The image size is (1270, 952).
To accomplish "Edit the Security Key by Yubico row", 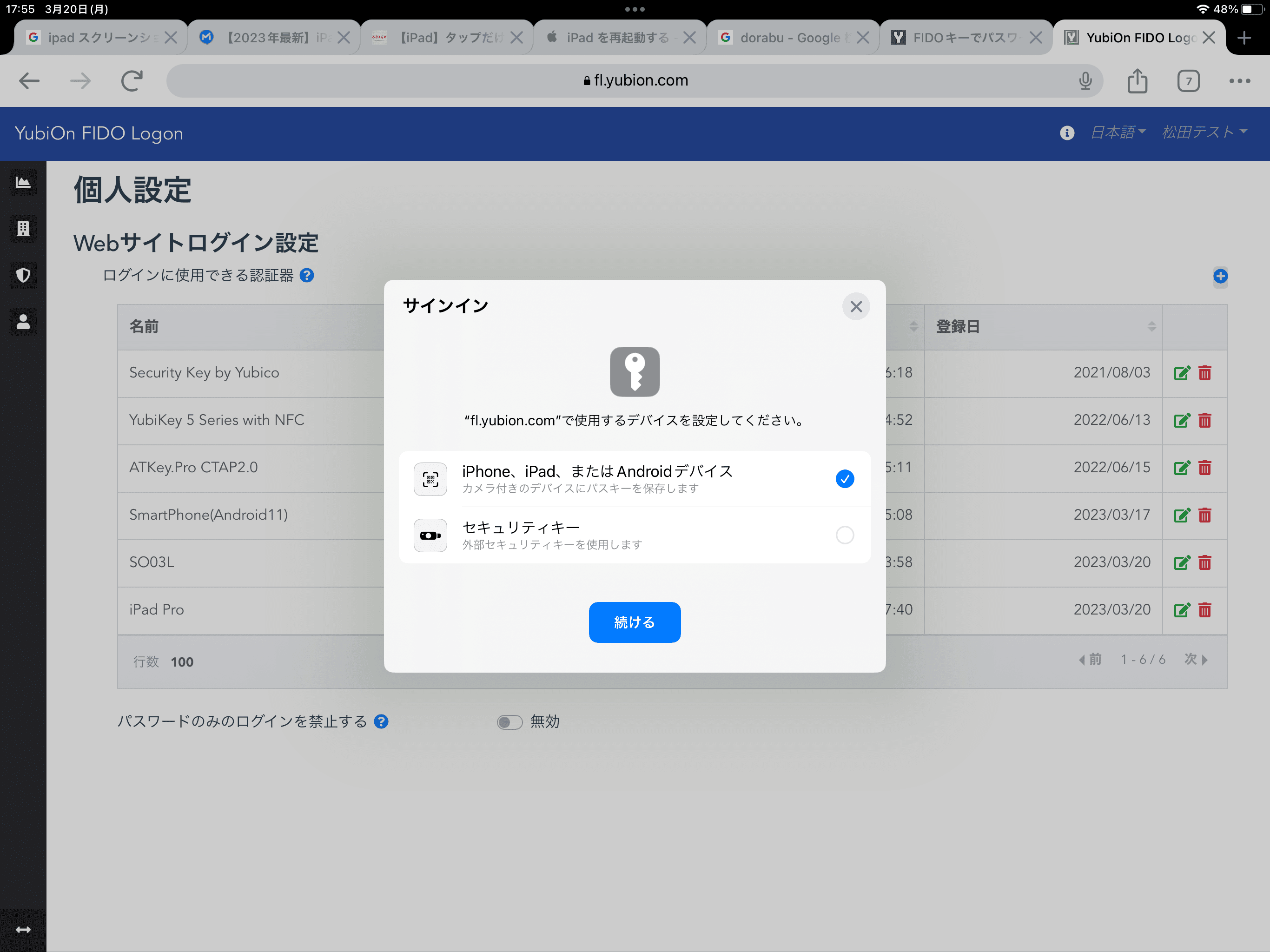I will [1182, 373].
